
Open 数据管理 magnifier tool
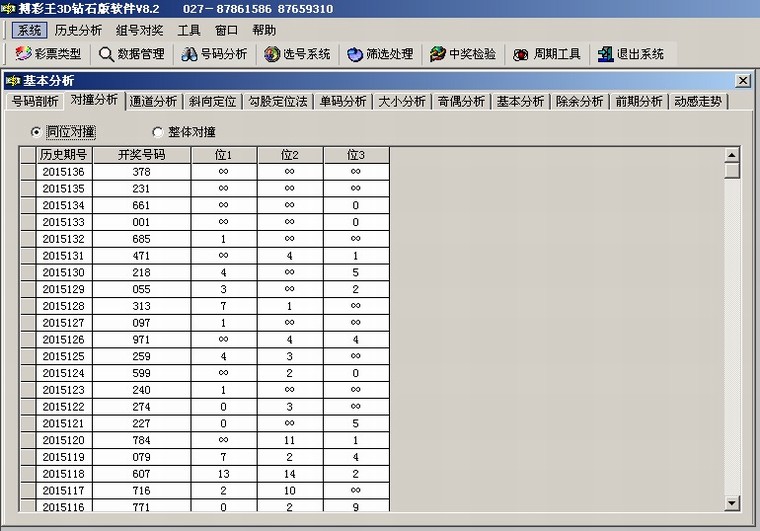tap(106, 54)
